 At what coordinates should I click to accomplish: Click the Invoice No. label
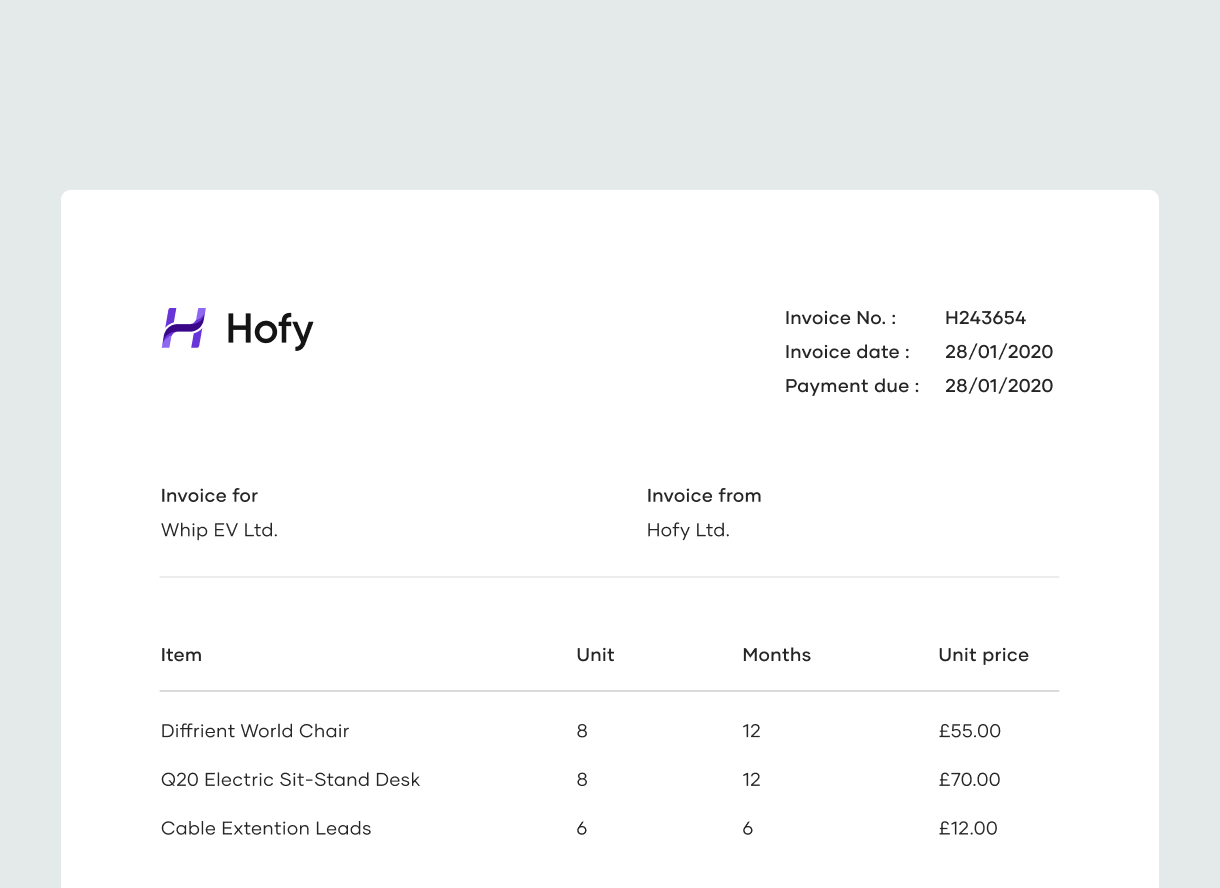click(840, 318)
